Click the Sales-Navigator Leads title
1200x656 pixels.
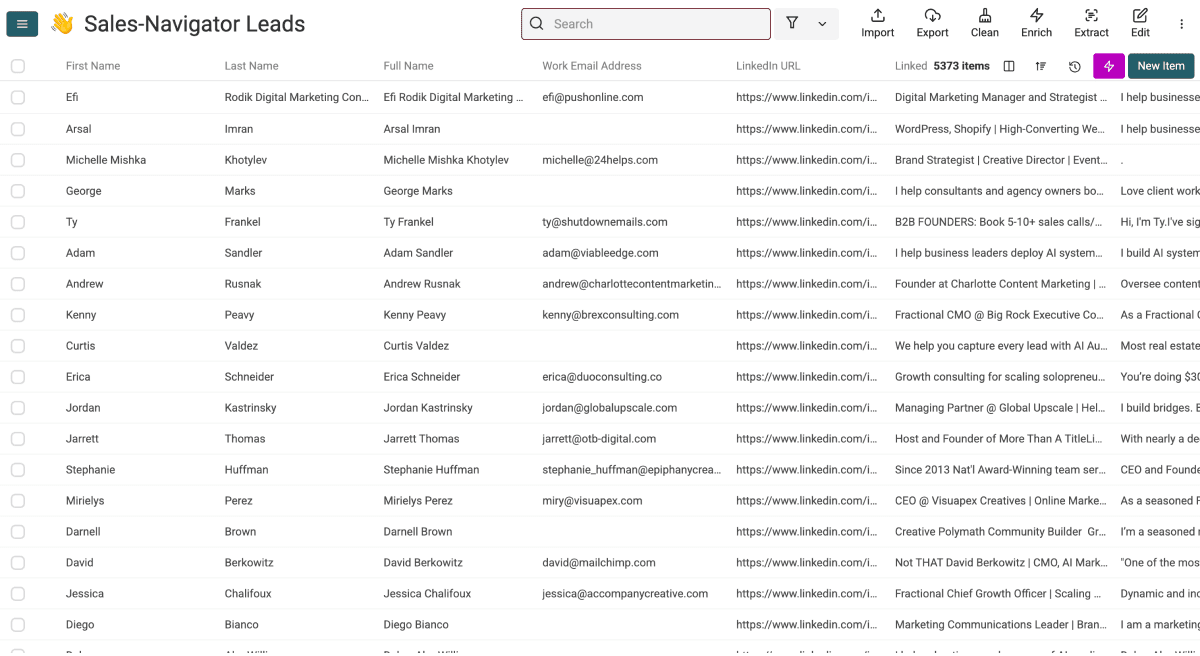pos(195,24)
